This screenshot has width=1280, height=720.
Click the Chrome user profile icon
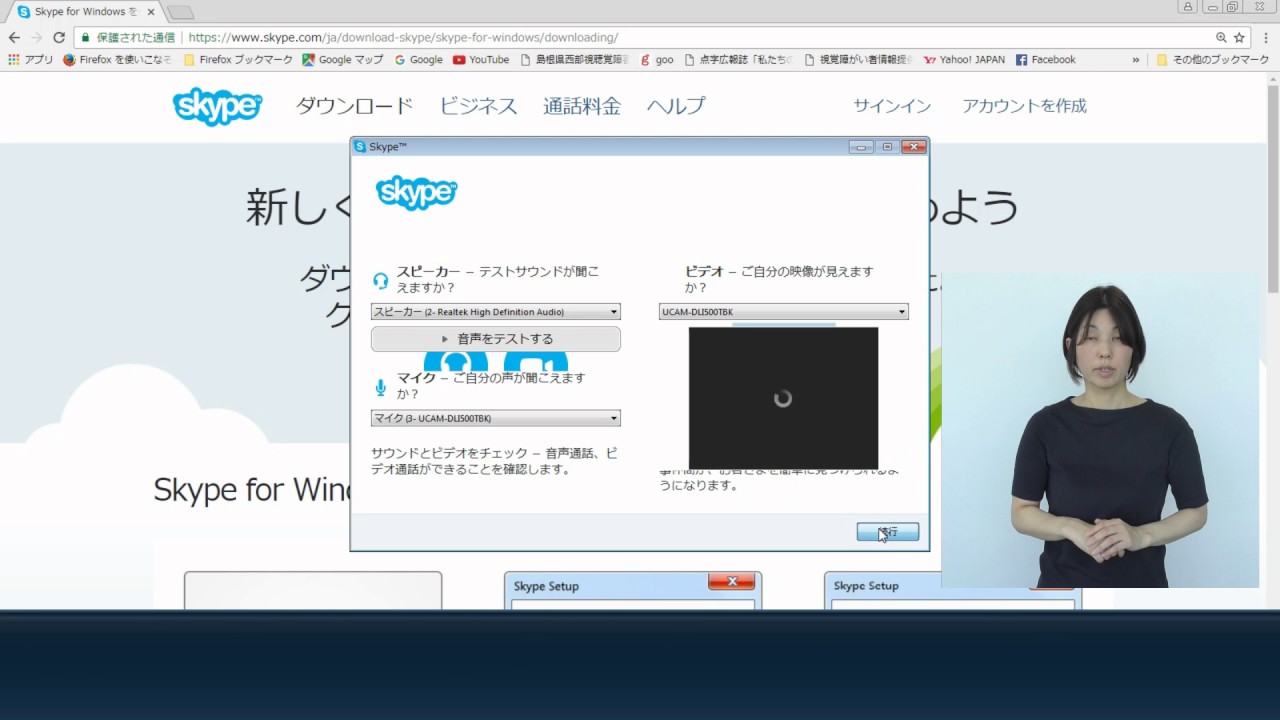coord(1188,7)
